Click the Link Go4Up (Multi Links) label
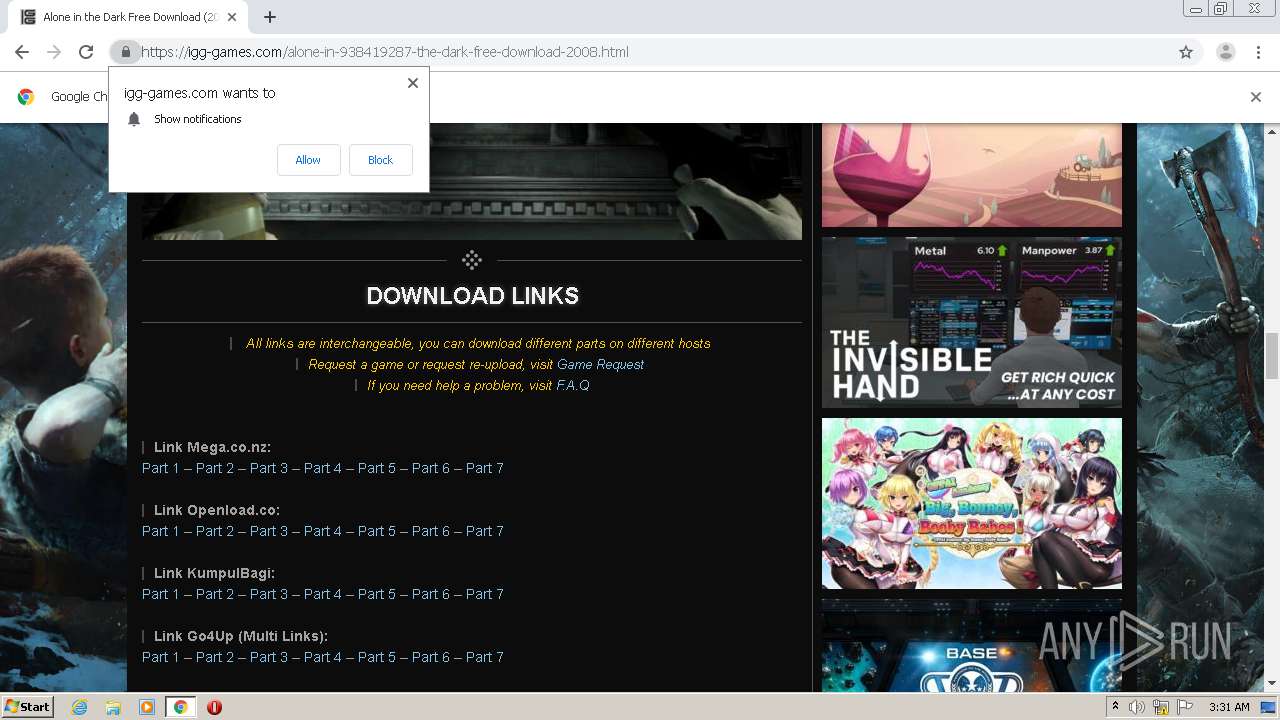This screenshot has width=1280, height=720. 241,636
